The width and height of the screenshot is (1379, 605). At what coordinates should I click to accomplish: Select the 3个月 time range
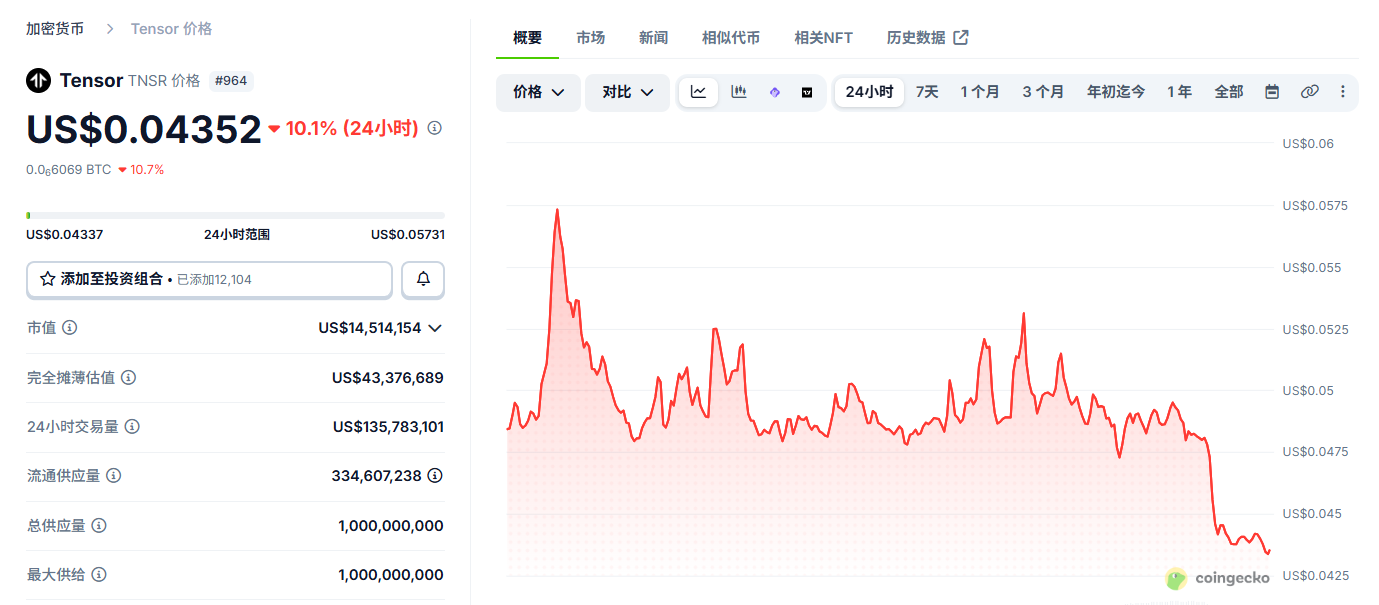[1043, 92]
